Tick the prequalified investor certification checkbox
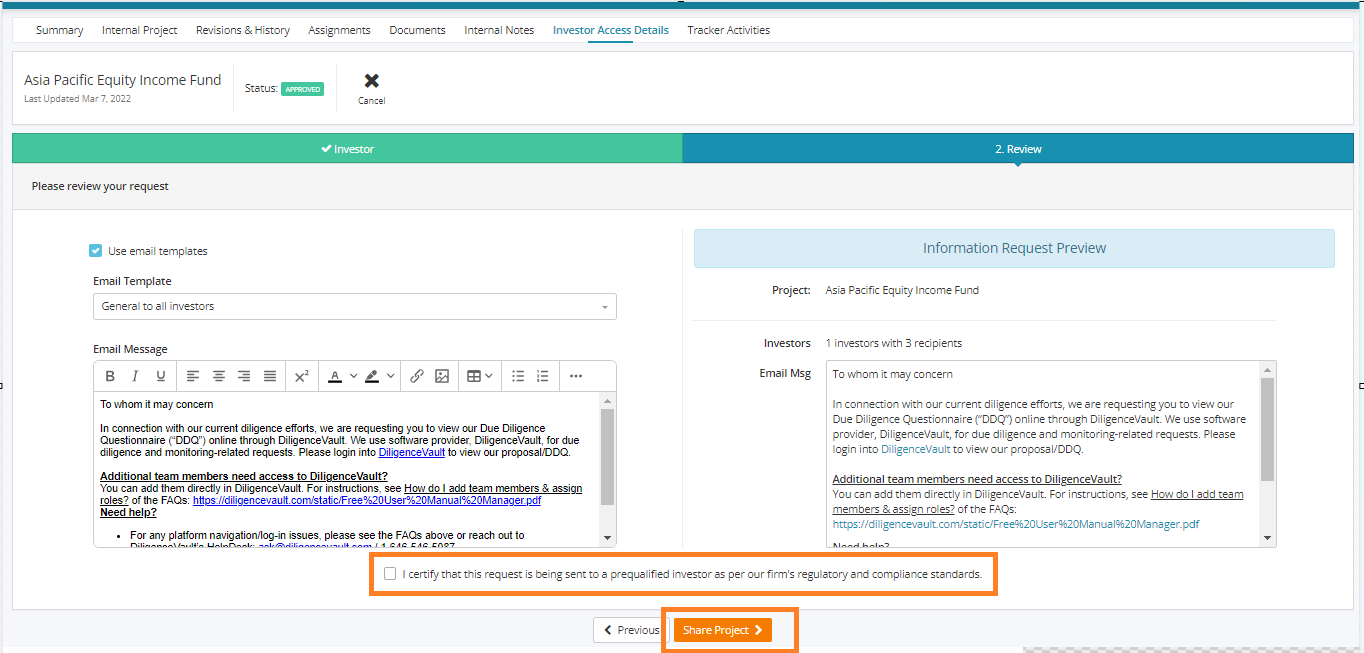This screenshot has height=653, width=1364. 390,574
